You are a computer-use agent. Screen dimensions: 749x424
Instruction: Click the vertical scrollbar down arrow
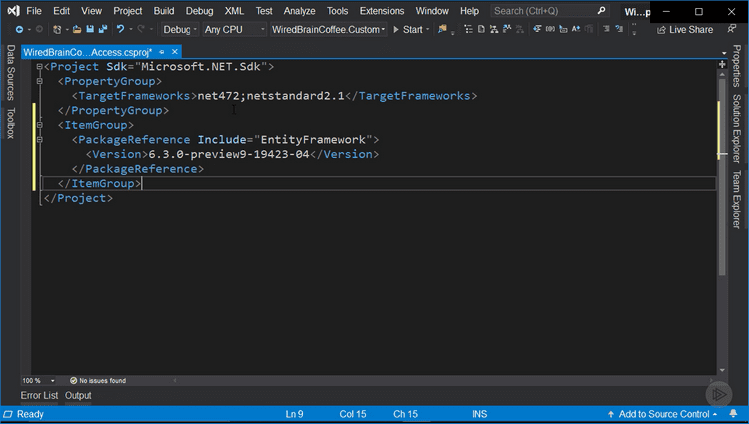click(x=722, y=370)
